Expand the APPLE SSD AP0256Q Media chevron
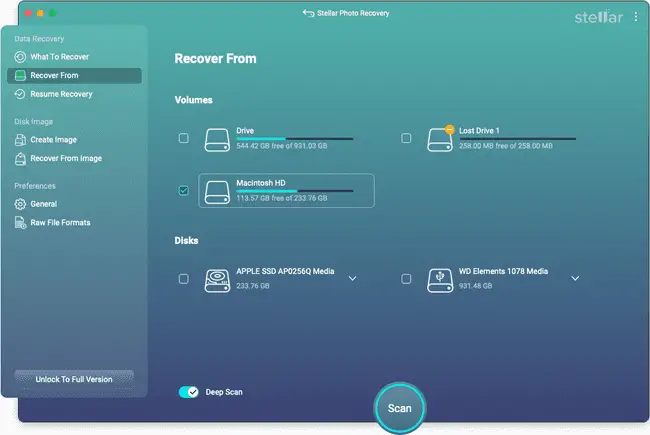Image resolution: width=650 pixels, height=435 pixels. [352, 278]
